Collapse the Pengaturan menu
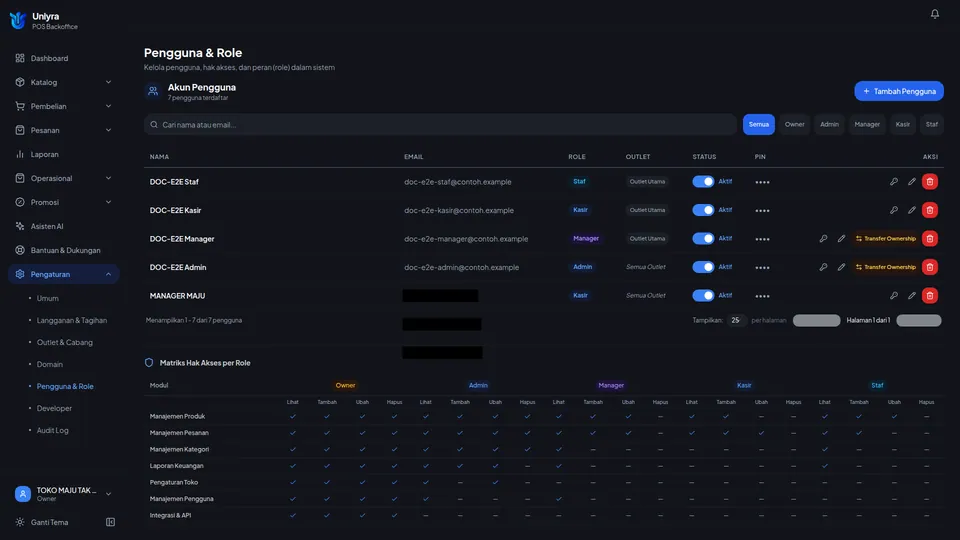960x540 pixels. click(64, 274)
